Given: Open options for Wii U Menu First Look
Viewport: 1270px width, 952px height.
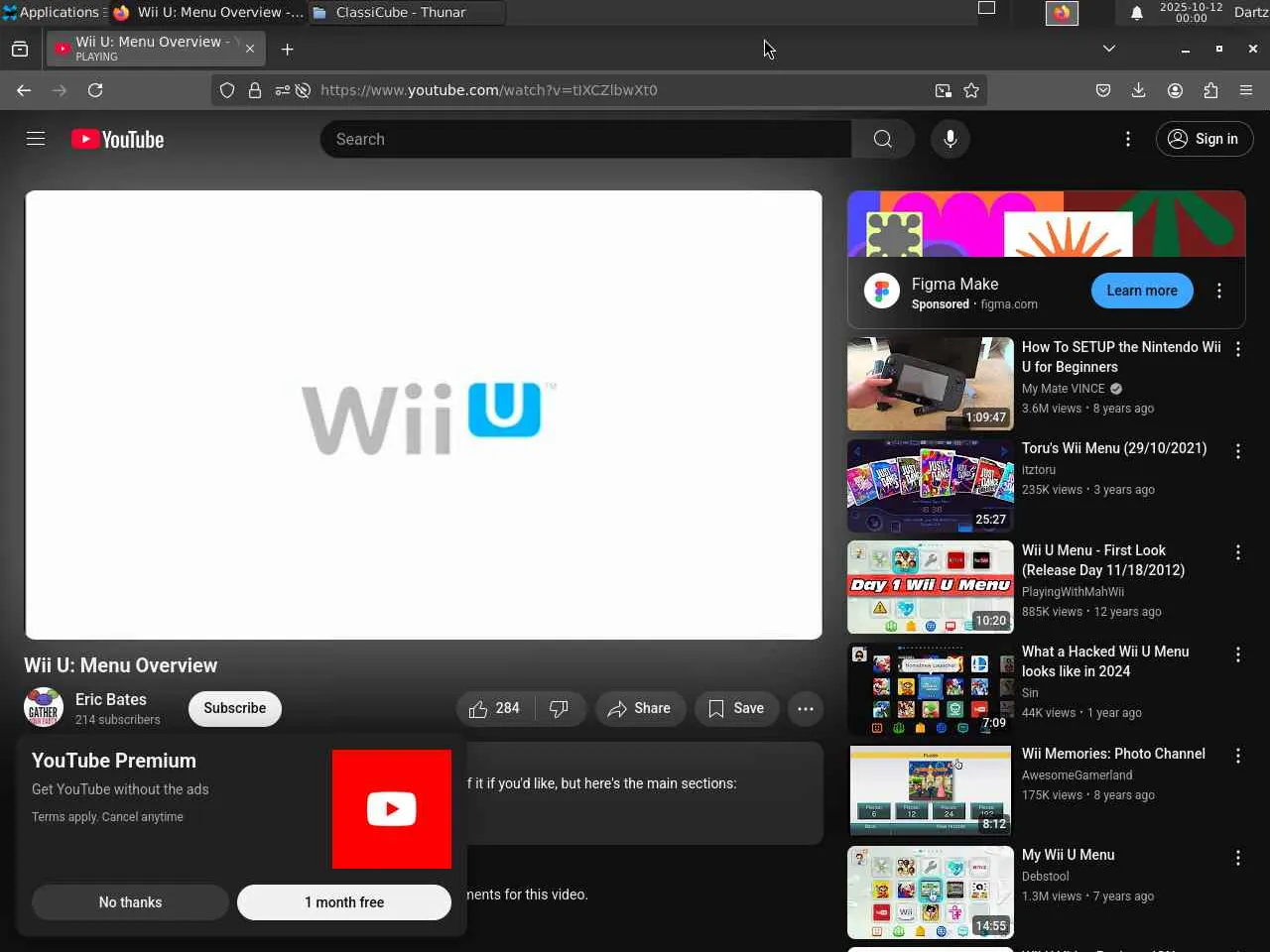Looking at the screenshot, I should (1238, 552).
